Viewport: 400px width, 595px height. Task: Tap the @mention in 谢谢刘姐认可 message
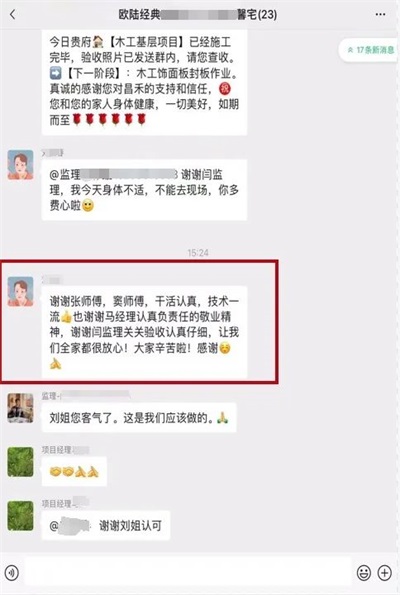click(x=70, y=526)
